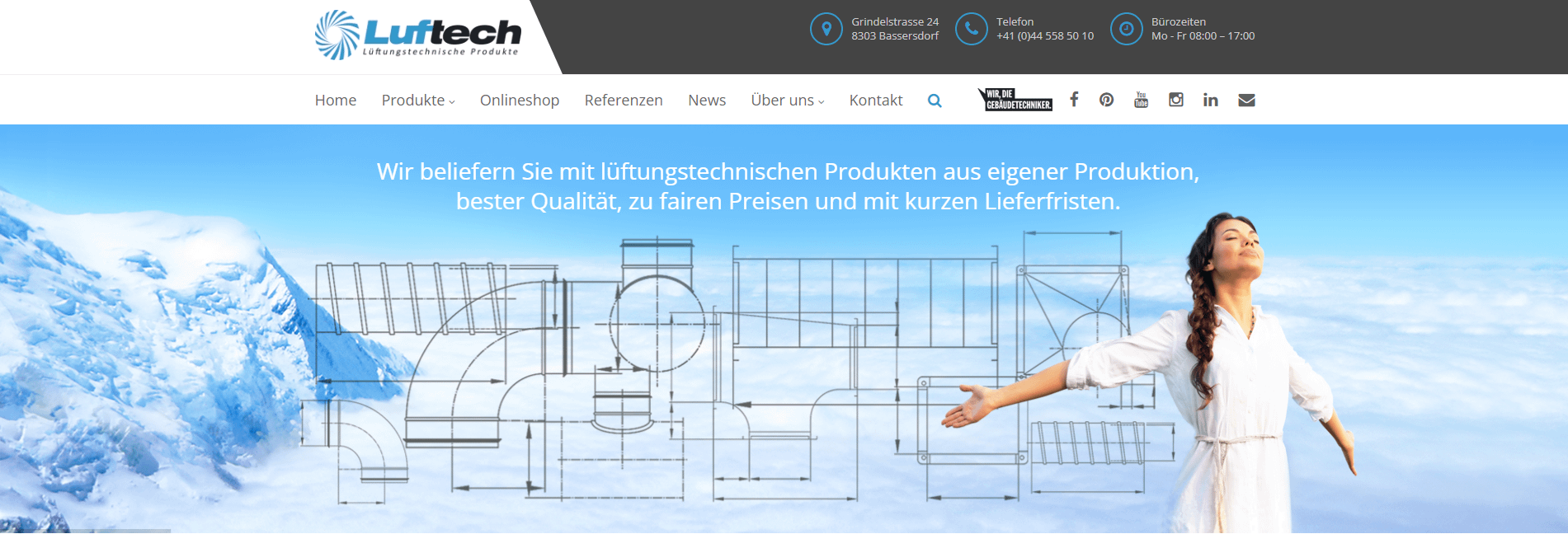The image size is (1568, 534).
Task: Open the News menu item
Action: tap(707, 101)
